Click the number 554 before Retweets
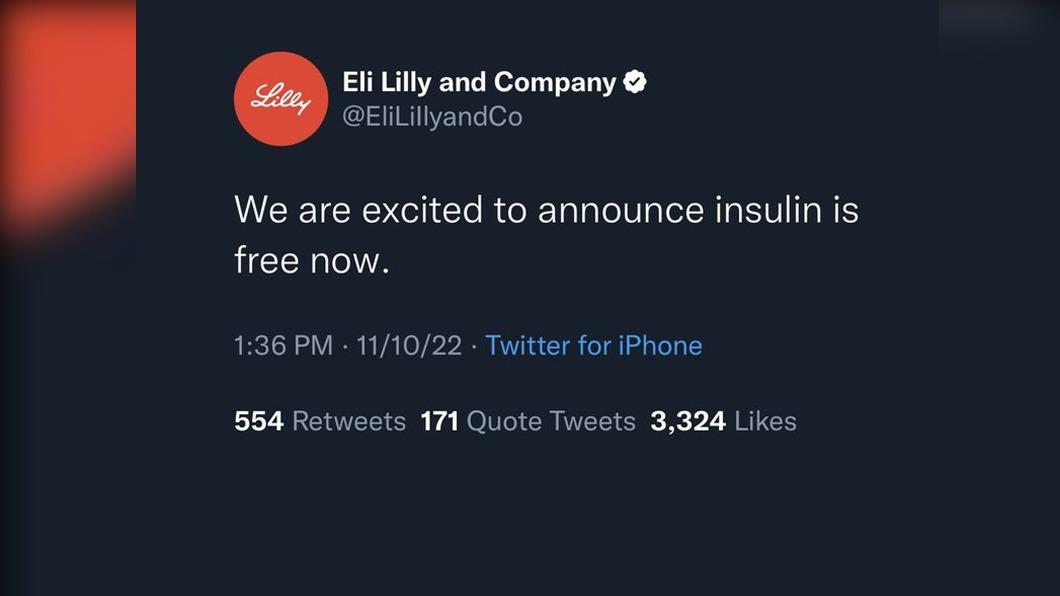This screenshot has height=596, width=1060. click(x=259, y=421)
